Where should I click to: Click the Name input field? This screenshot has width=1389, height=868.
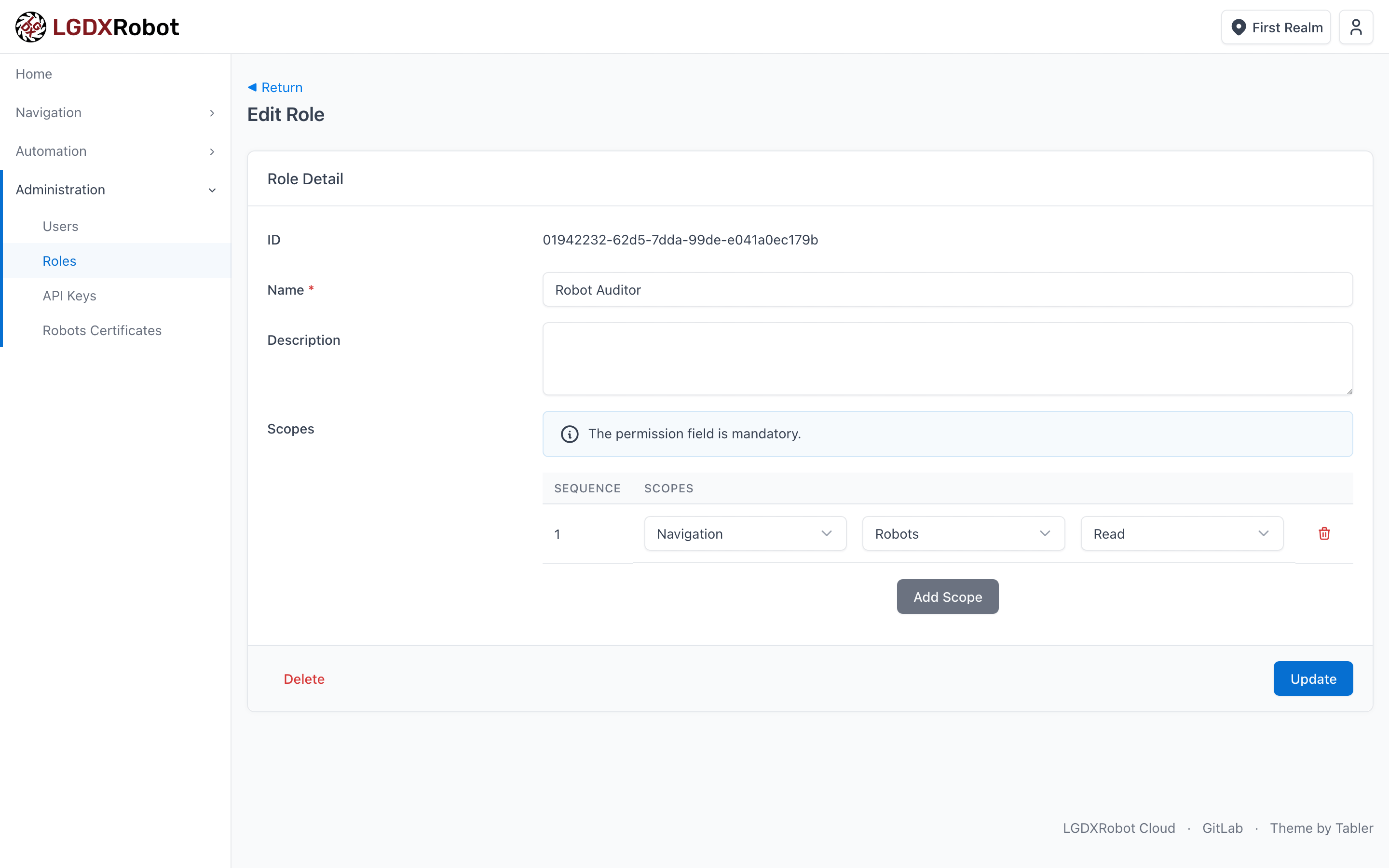[947, 290]
